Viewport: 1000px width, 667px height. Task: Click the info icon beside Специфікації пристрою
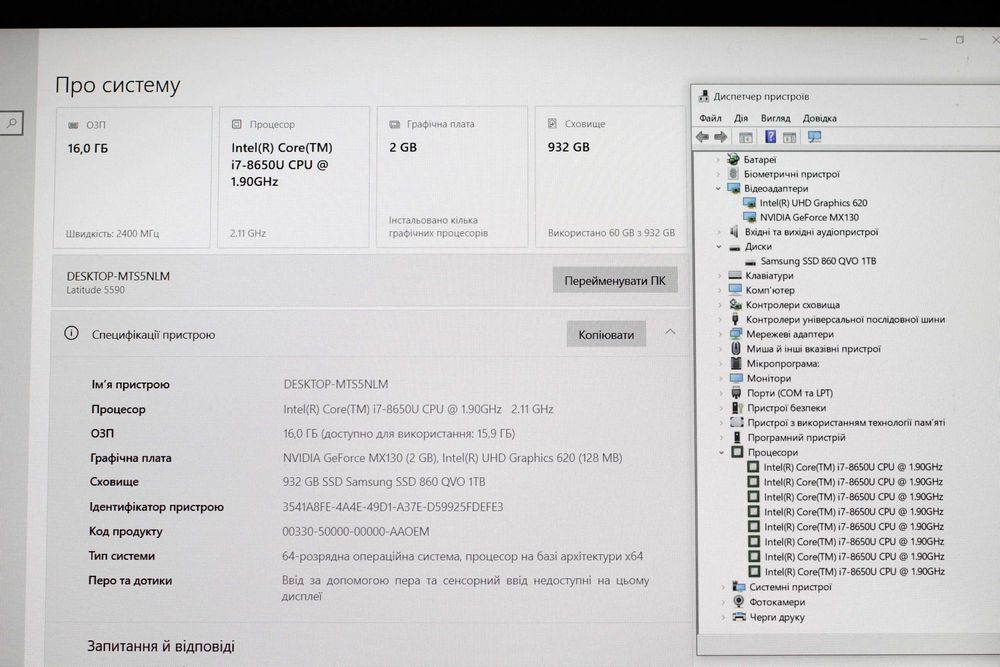[x=71, y=334]
